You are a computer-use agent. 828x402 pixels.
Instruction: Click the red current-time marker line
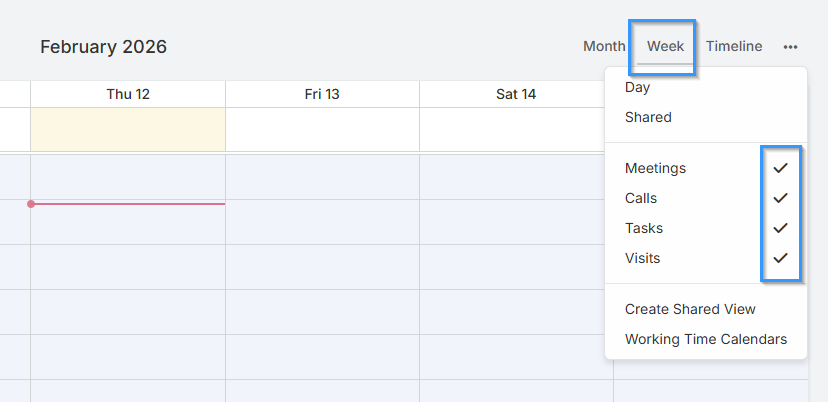(x=128, y=204)
